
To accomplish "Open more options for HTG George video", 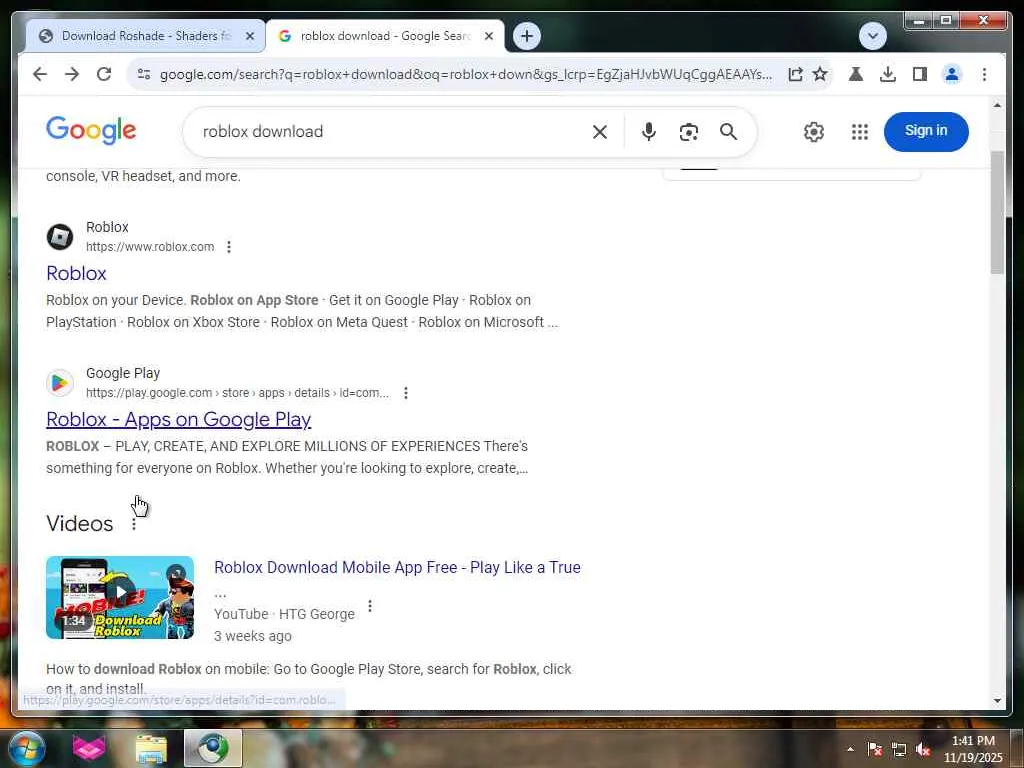I will (370, 606).
